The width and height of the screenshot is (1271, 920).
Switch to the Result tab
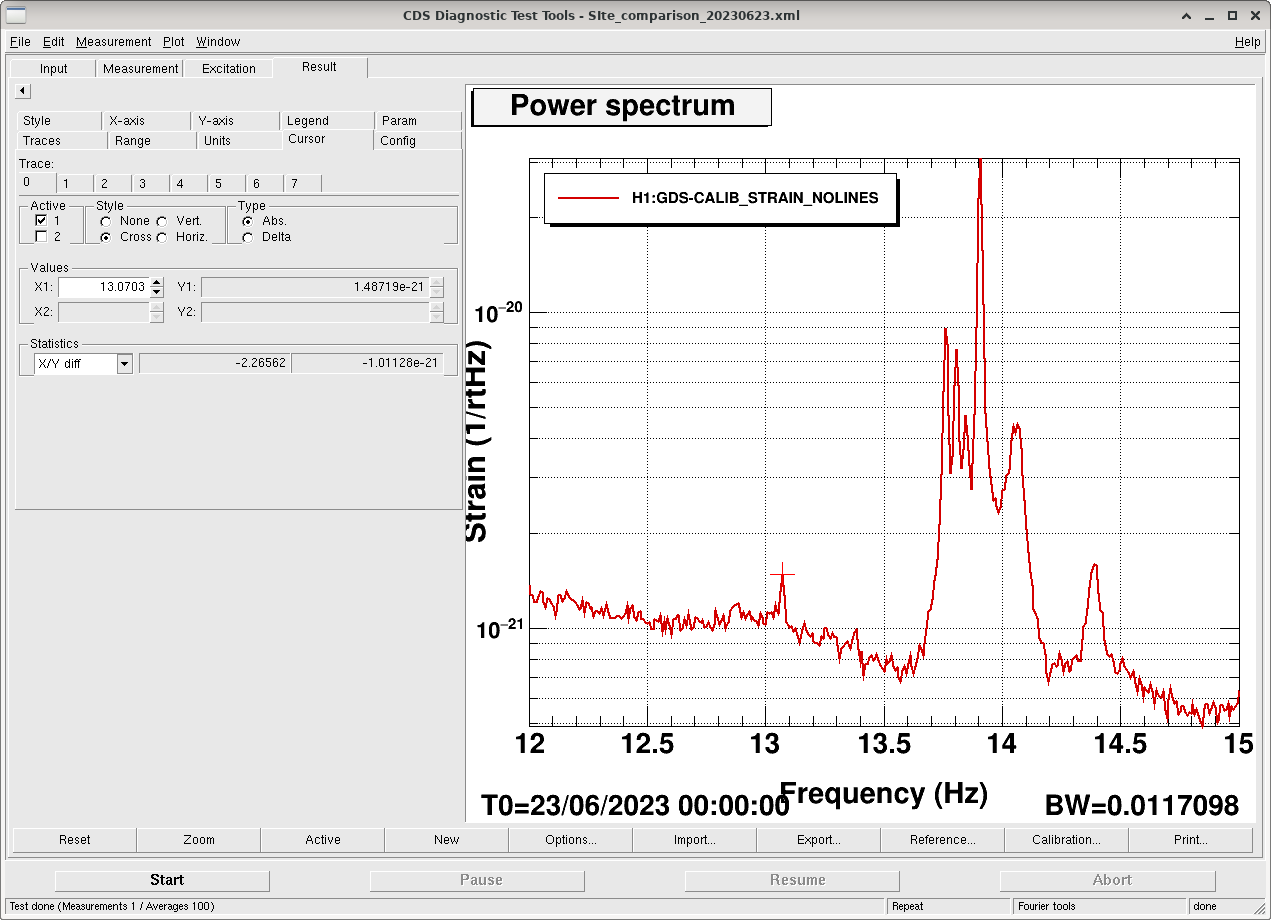click(x=319, y=67)
